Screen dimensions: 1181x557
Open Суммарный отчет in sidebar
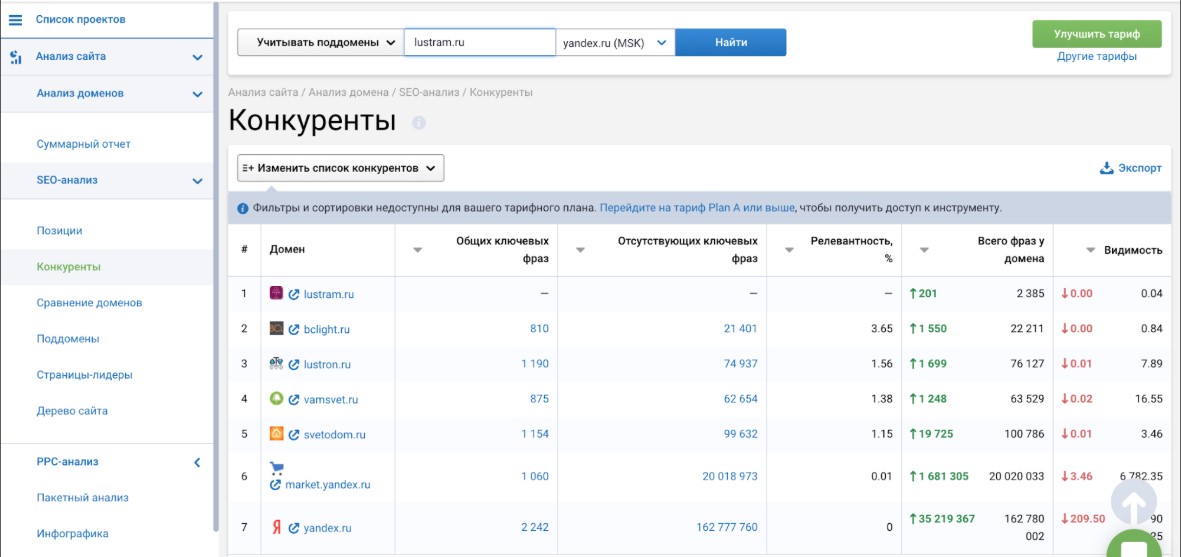point(84,144)
